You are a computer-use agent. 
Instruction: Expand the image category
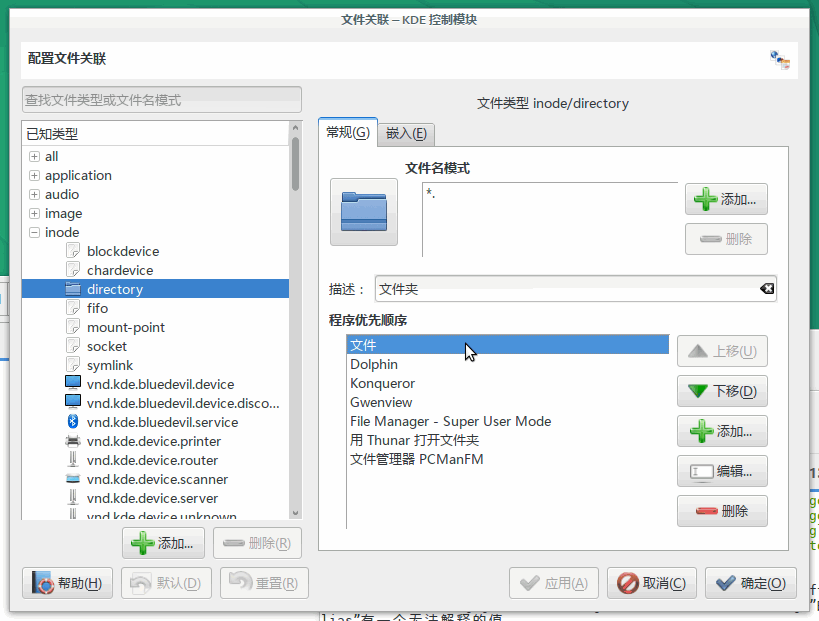coord(34,213)
